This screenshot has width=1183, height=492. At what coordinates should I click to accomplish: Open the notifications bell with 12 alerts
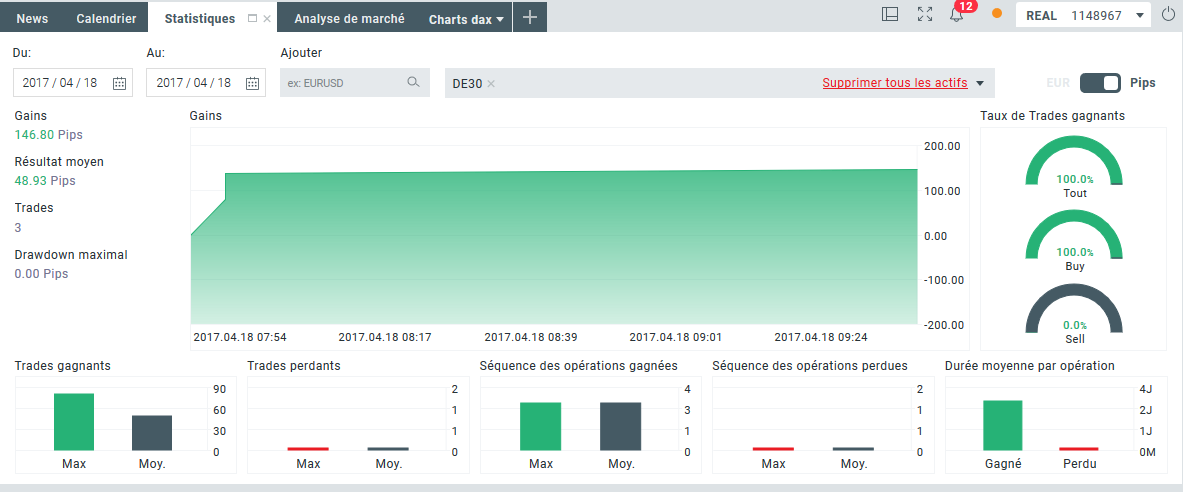click(957, 15)
